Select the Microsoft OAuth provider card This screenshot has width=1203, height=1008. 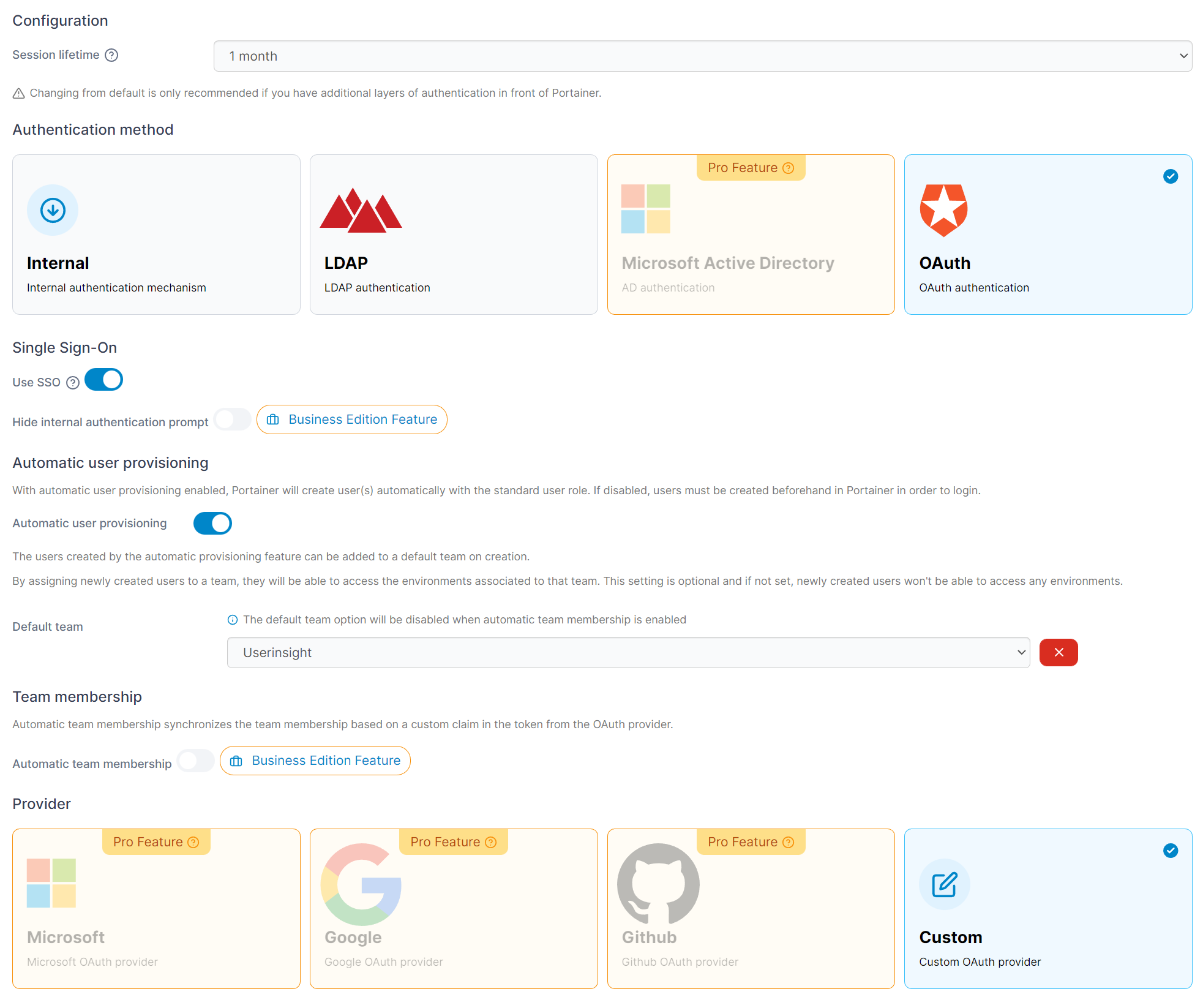tap(156, 909)
